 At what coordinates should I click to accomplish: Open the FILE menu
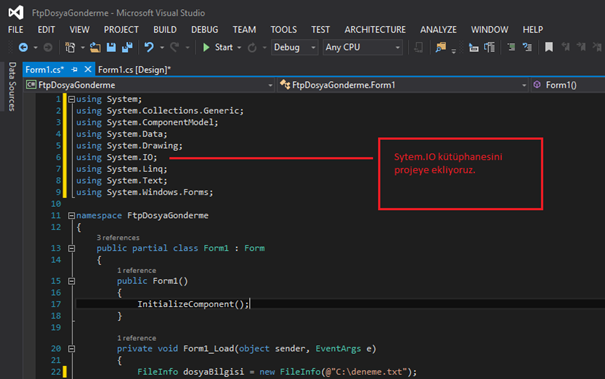tap(15, 30)
